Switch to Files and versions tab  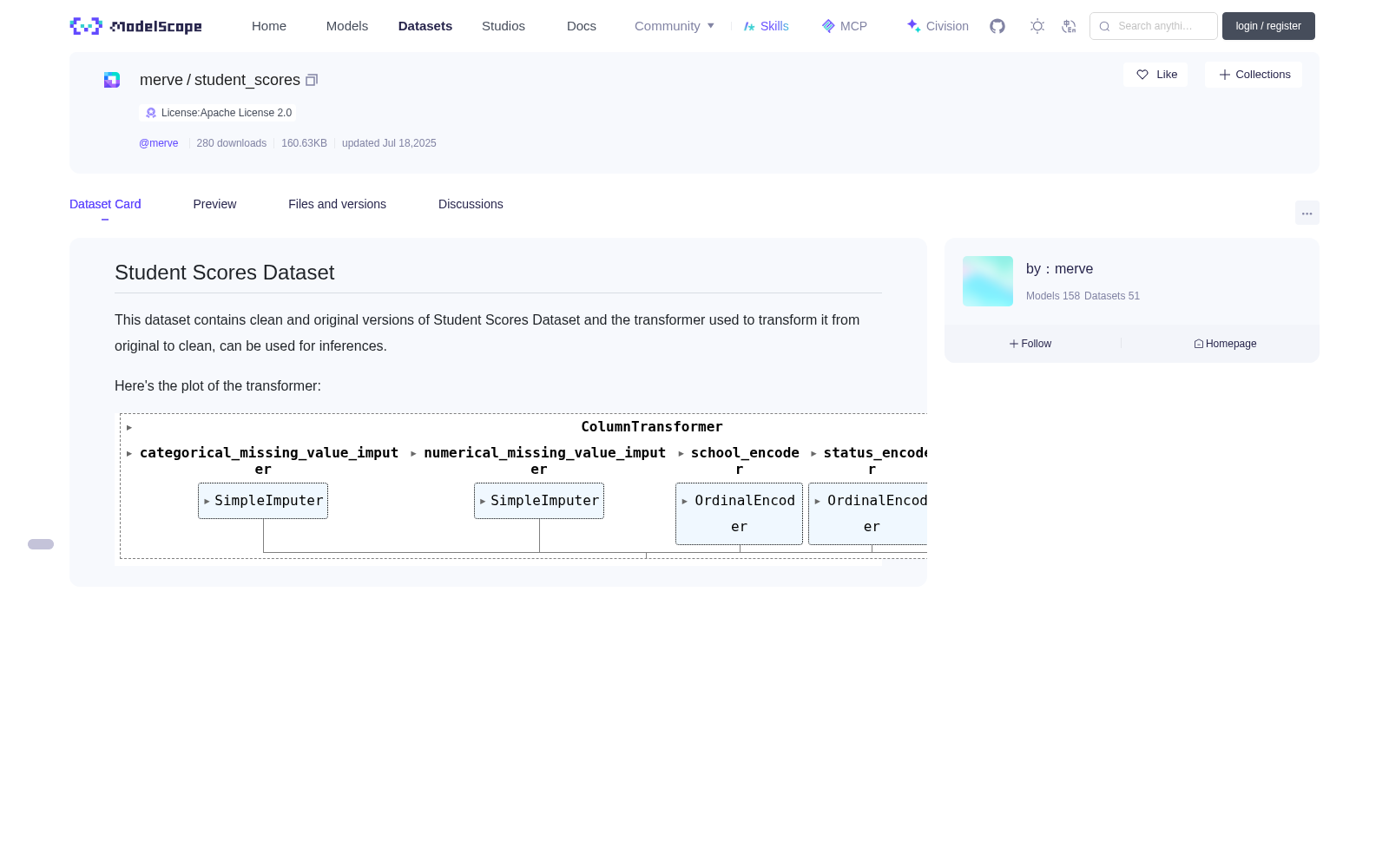[337, 204]
